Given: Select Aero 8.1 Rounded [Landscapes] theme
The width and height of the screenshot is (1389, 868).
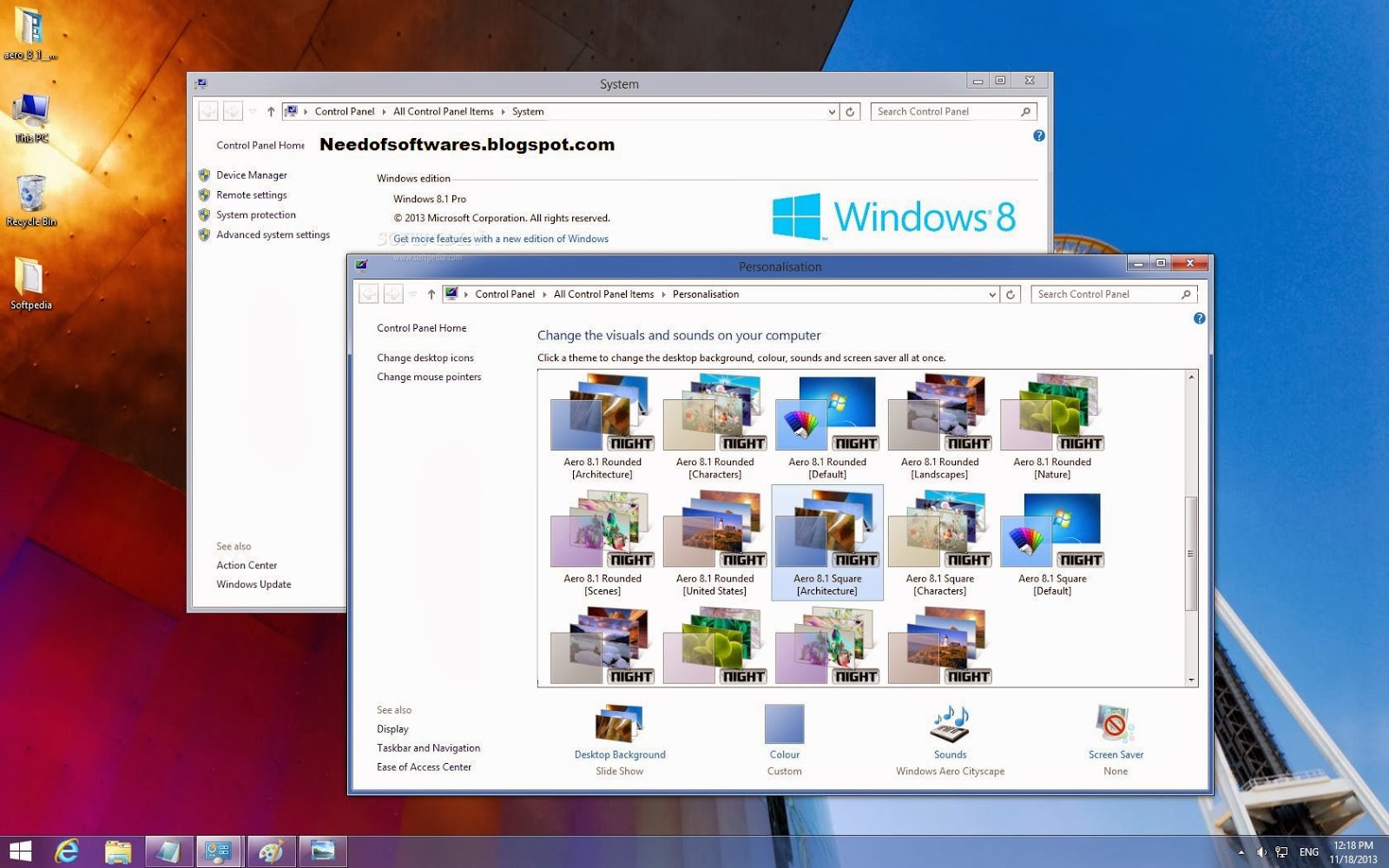Looking at the screenshot, I should [940, 427].
